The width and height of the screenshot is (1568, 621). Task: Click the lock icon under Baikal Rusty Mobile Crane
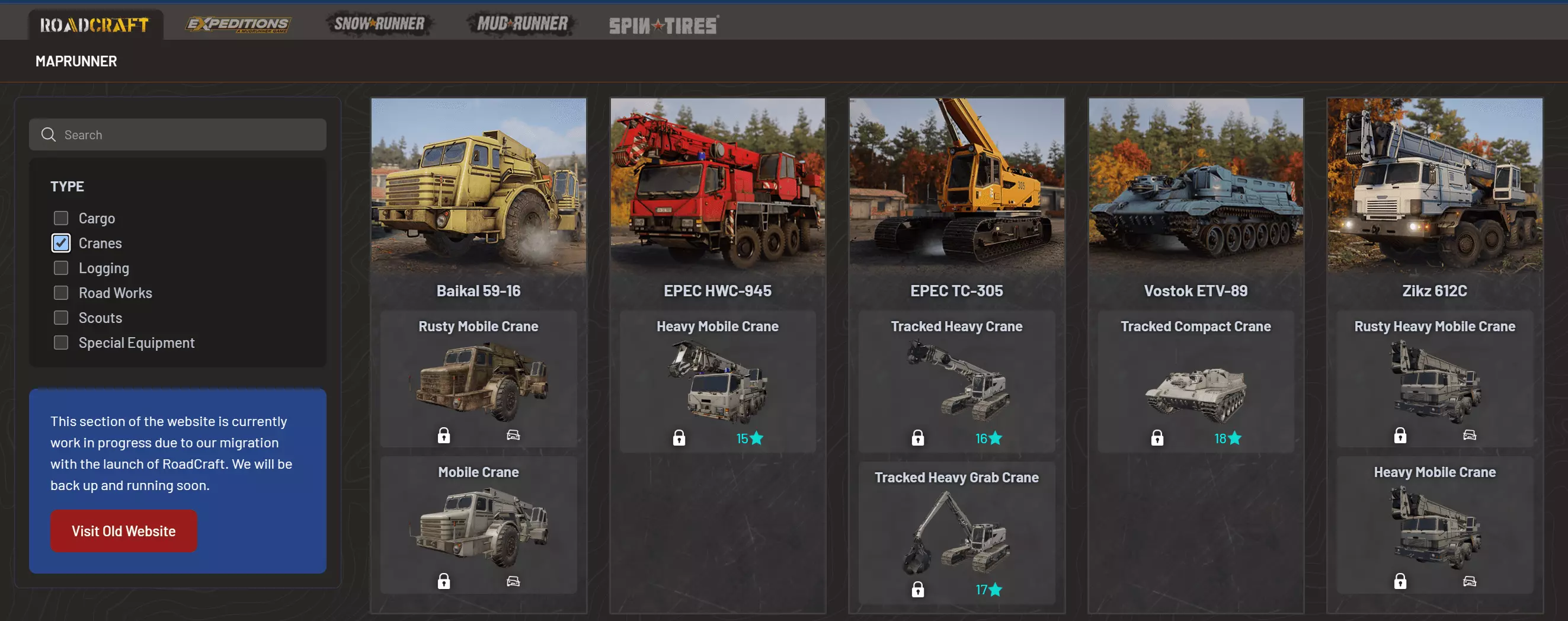[x=444, y=436]
